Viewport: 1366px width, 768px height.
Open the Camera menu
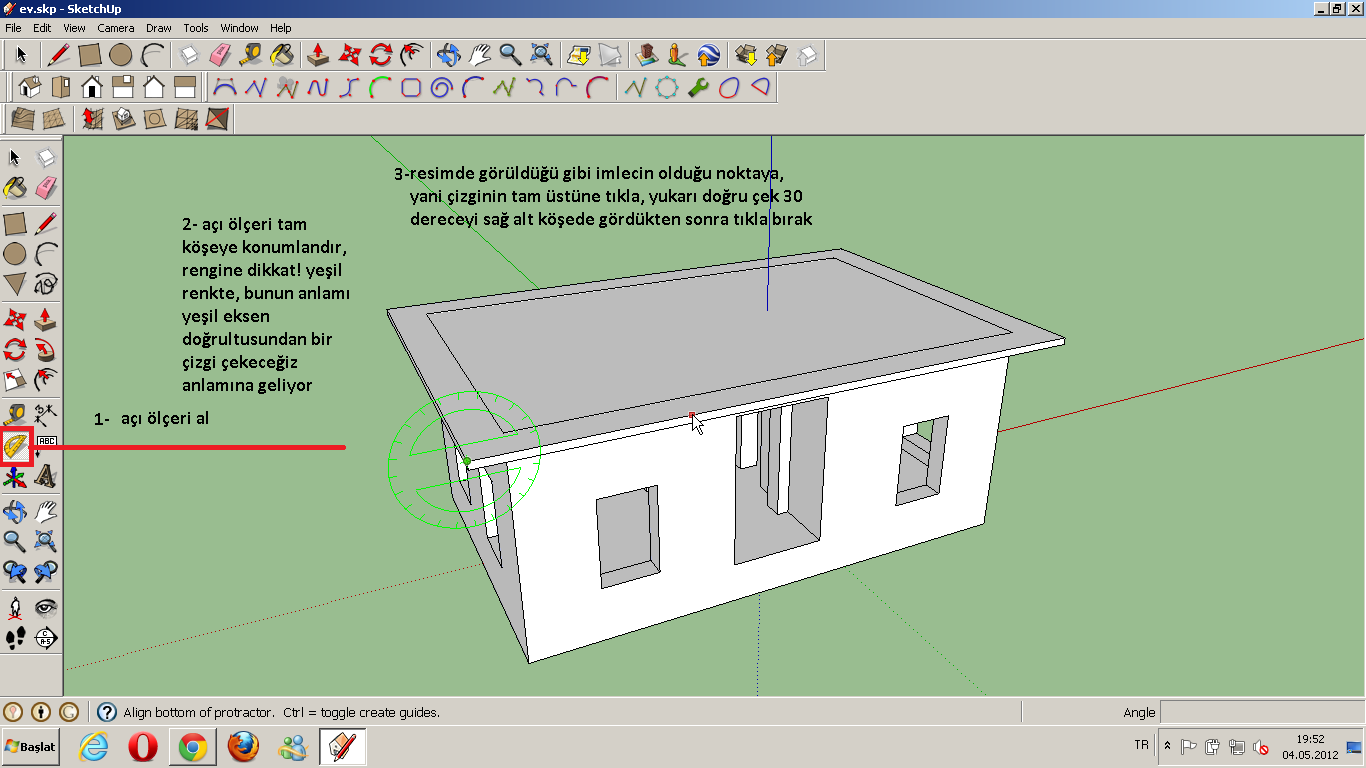pyautogui.click(x=116, y=28)
